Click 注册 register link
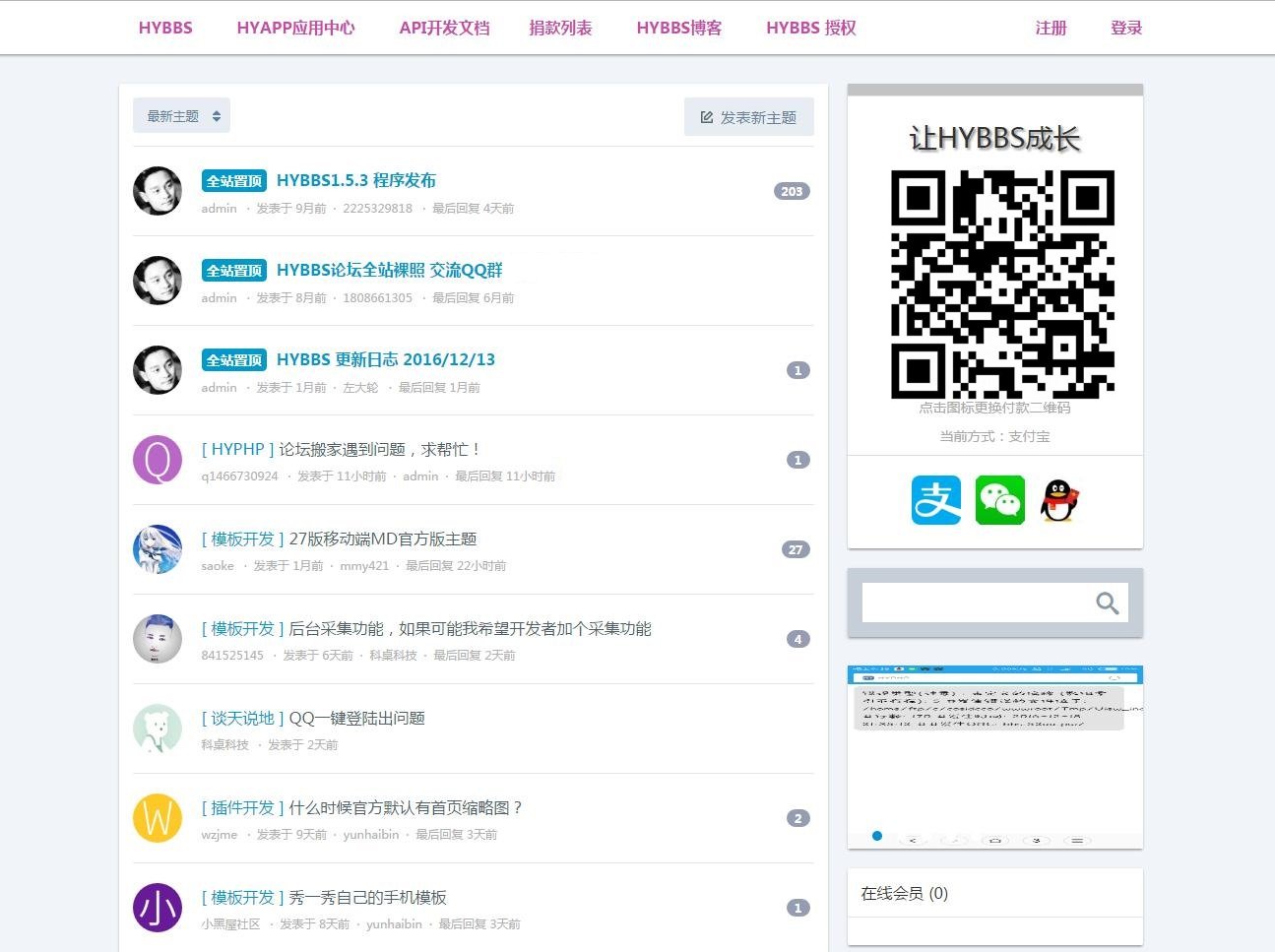1275x952 pixels. point(1052,28)
